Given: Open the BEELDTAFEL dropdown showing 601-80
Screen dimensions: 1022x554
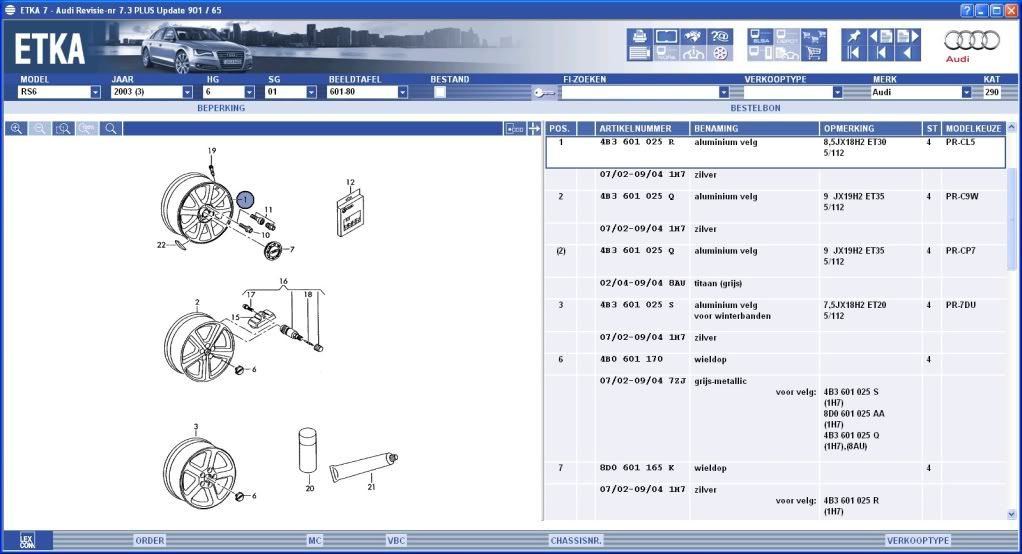Looking at the screenshot, I should click(402, 92).
